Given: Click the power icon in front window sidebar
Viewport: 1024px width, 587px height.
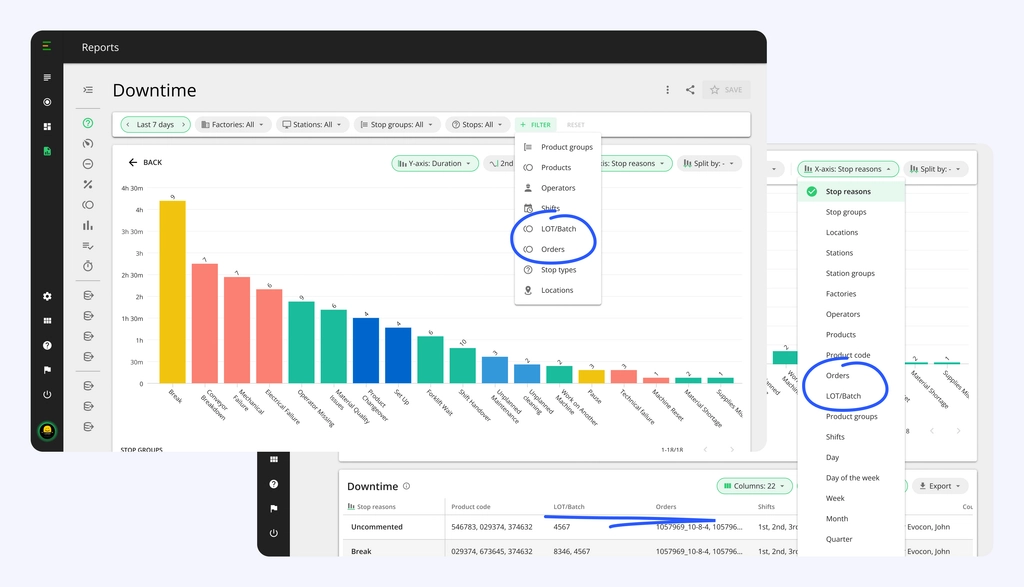Looking at the screenshot, I should tap(47, 394).
